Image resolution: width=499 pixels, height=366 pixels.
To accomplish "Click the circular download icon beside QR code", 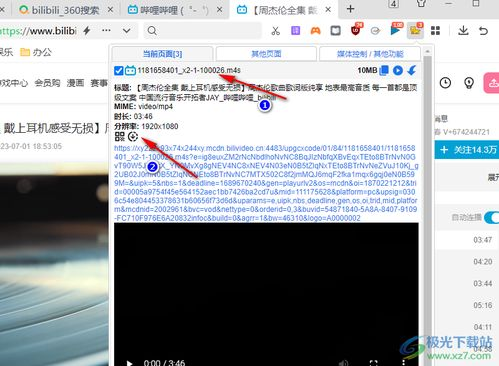I will (x=133, y=136).
